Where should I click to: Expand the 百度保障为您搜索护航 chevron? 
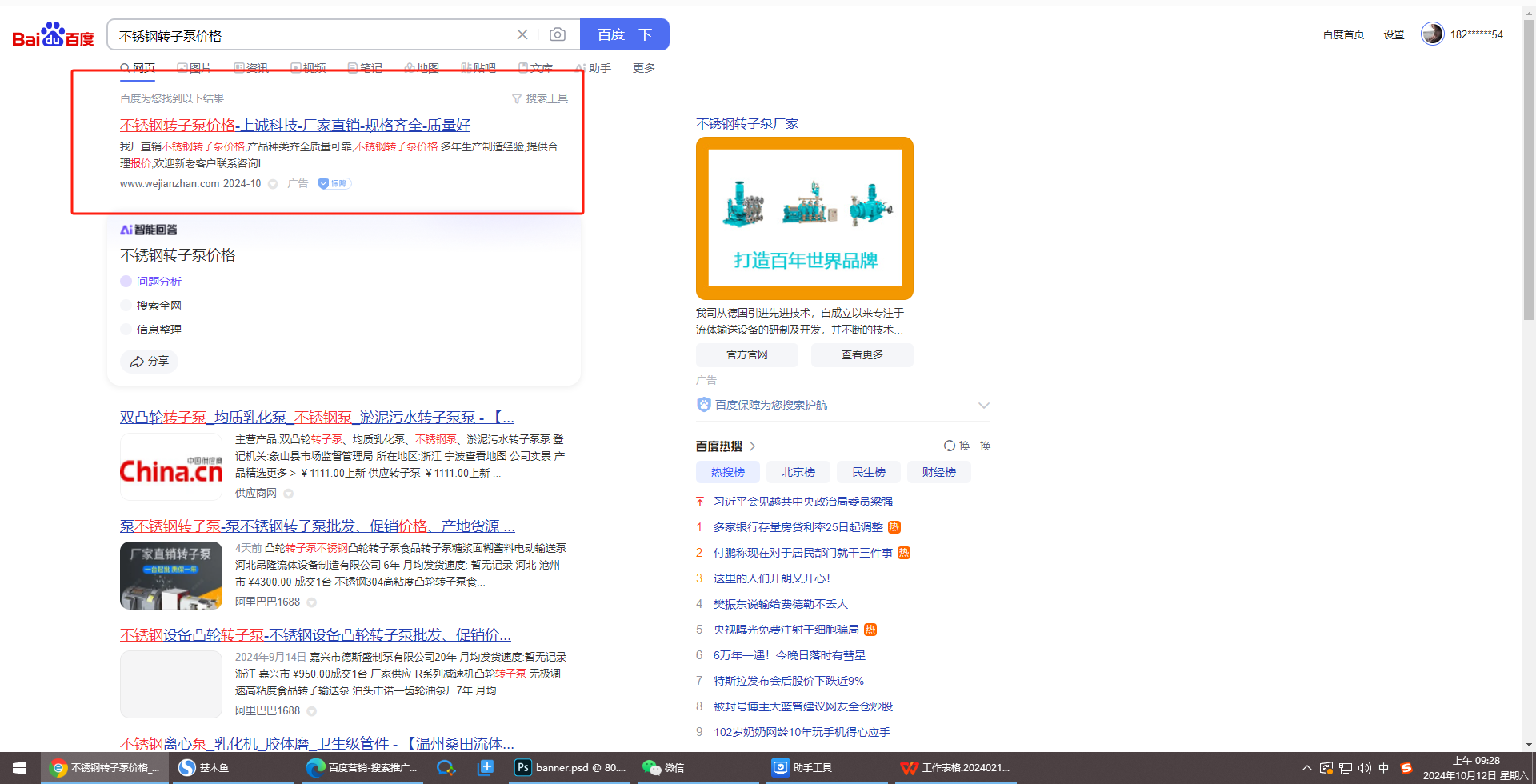click(983, 405)
